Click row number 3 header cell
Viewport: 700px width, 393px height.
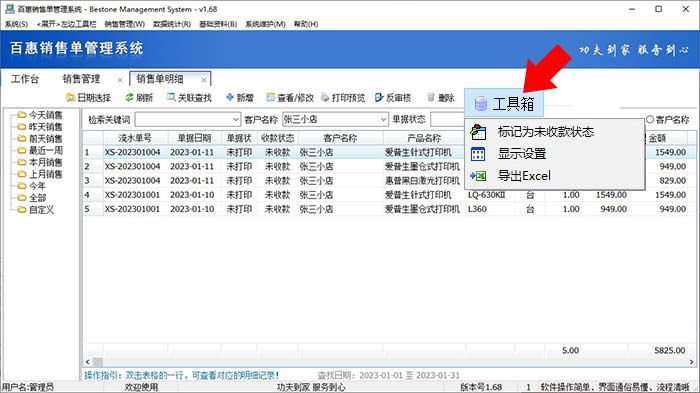coord(93,180)
